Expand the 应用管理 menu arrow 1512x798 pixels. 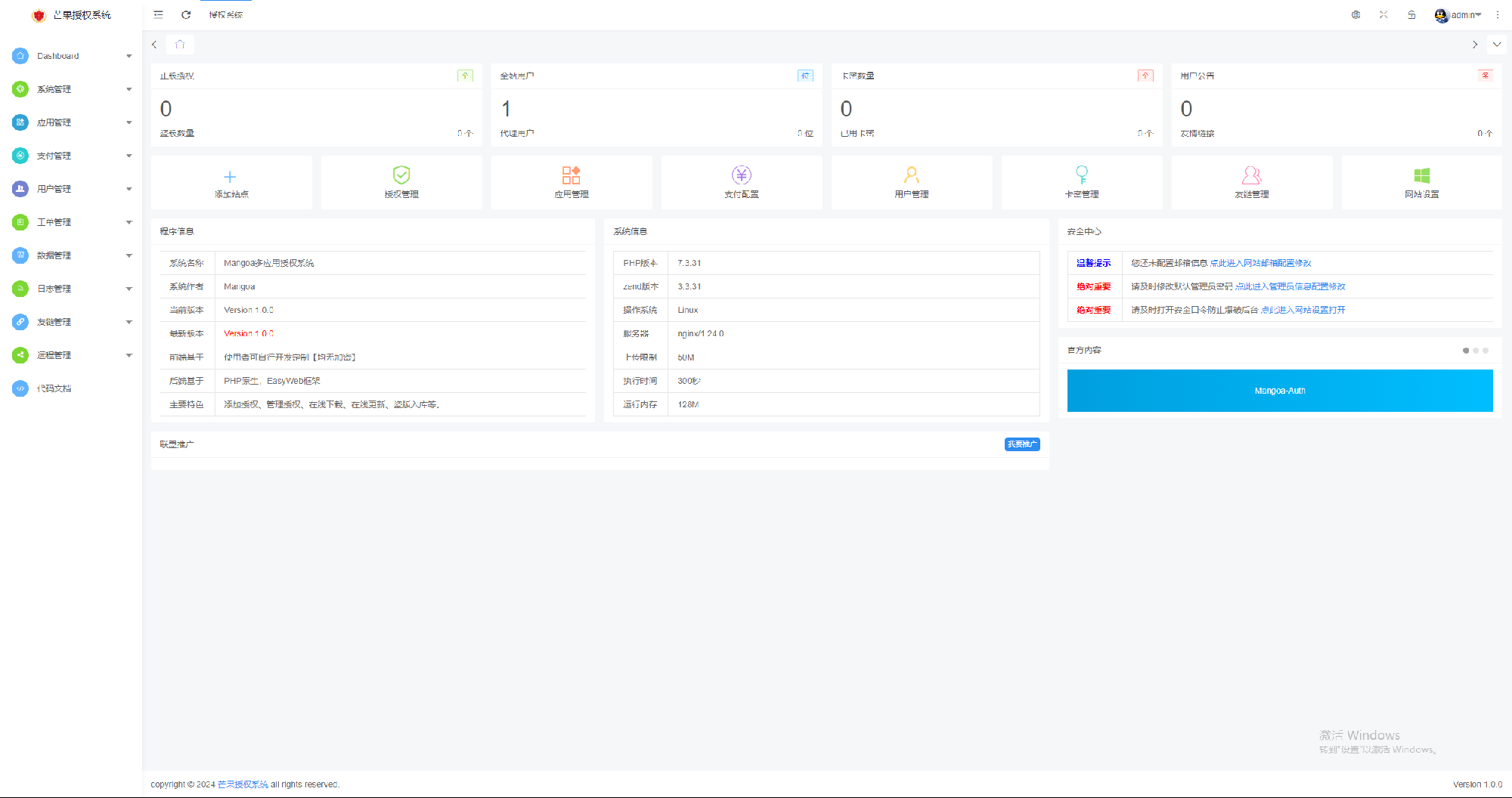pyautogui.click(x=129, y=122)
